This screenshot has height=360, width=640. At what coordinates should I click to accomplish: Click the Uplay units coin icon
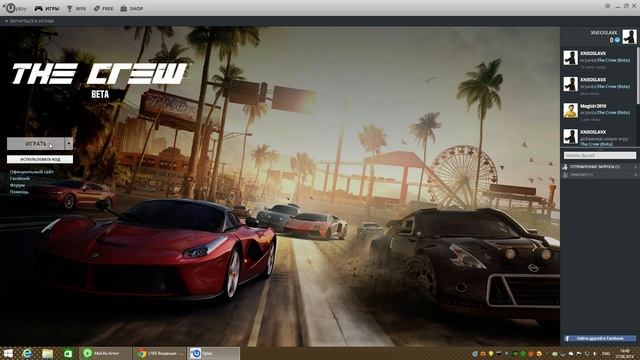pyautogui.click(x=617, y=40)
